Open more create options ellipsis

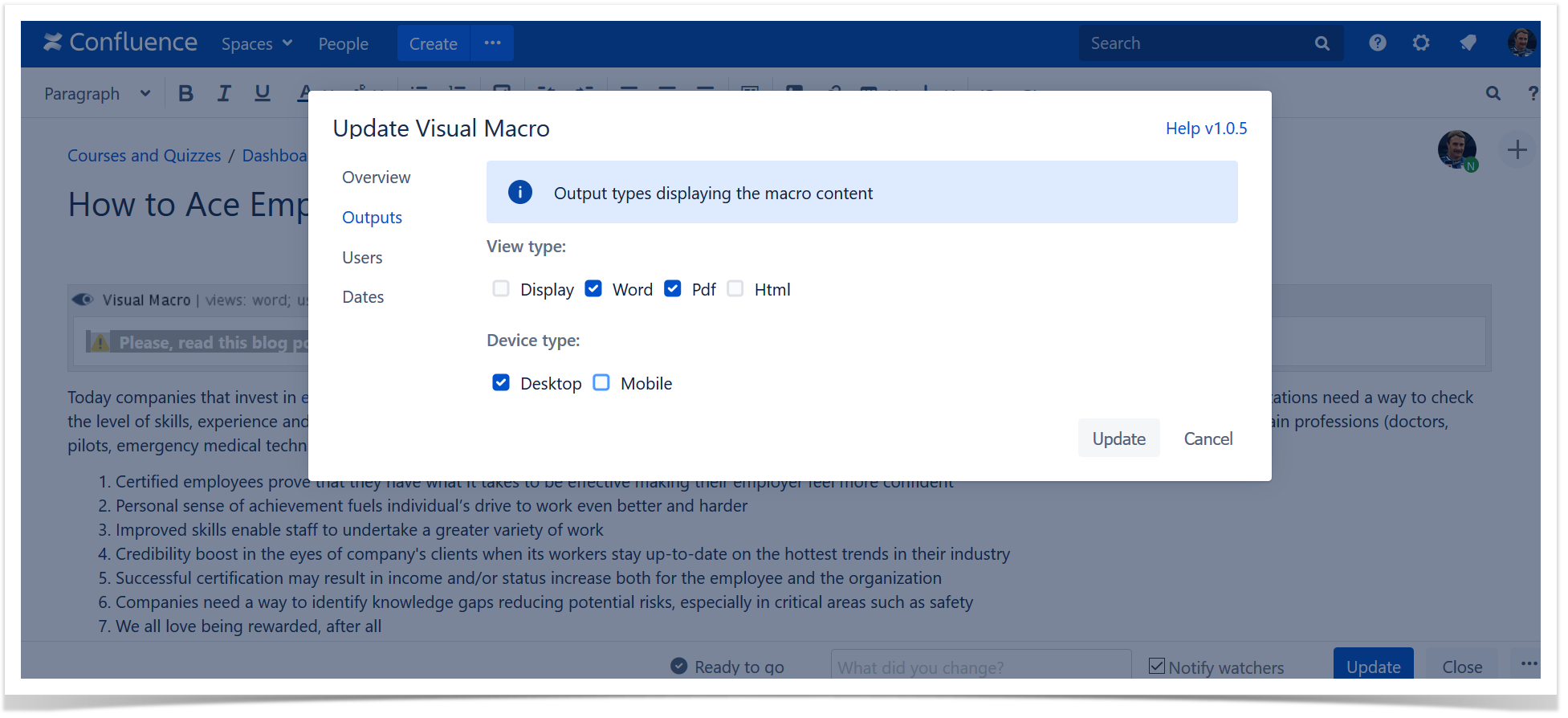click(x=493, y=43)
